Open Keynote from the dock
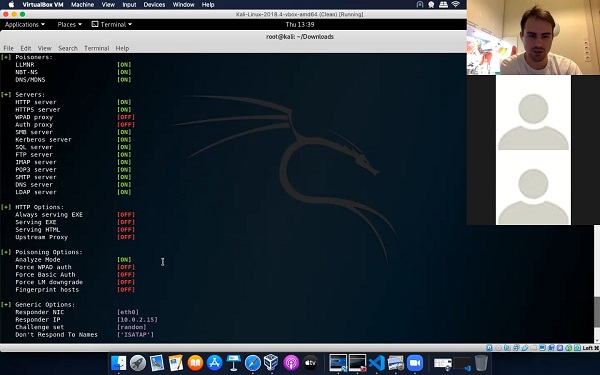Viewport: 600px width, 375px height. (233, 363)
